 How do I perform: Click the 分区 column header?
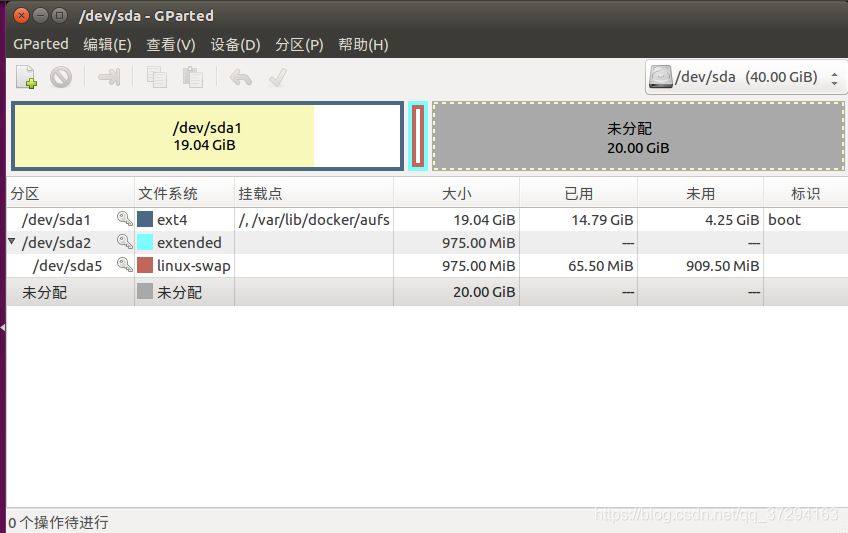pyautogui.click(x=70, y=193)
